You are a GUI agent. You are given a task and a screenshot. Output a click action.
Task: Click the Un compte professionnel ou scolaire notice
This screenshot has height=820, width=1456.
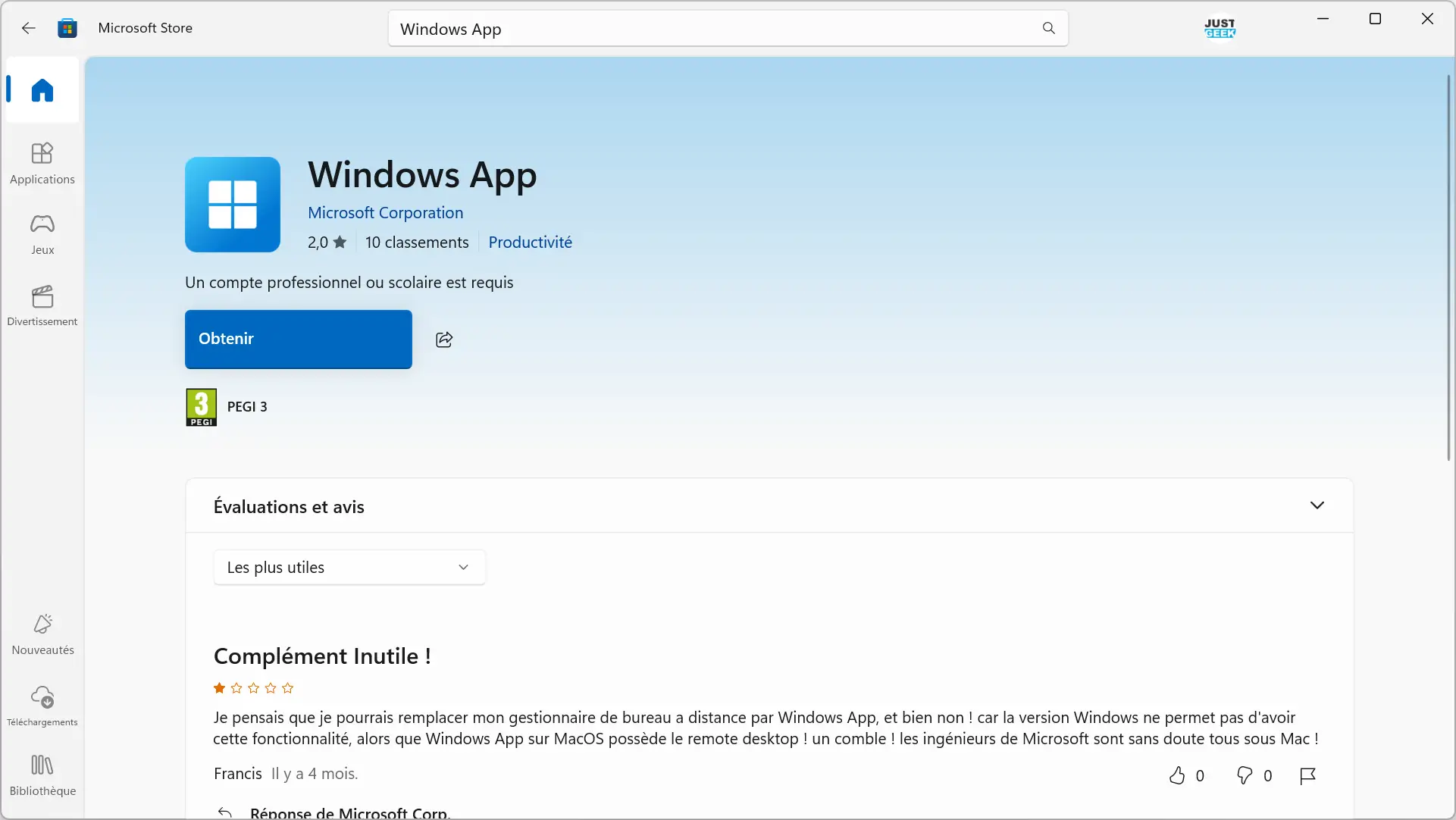point(349,283)
